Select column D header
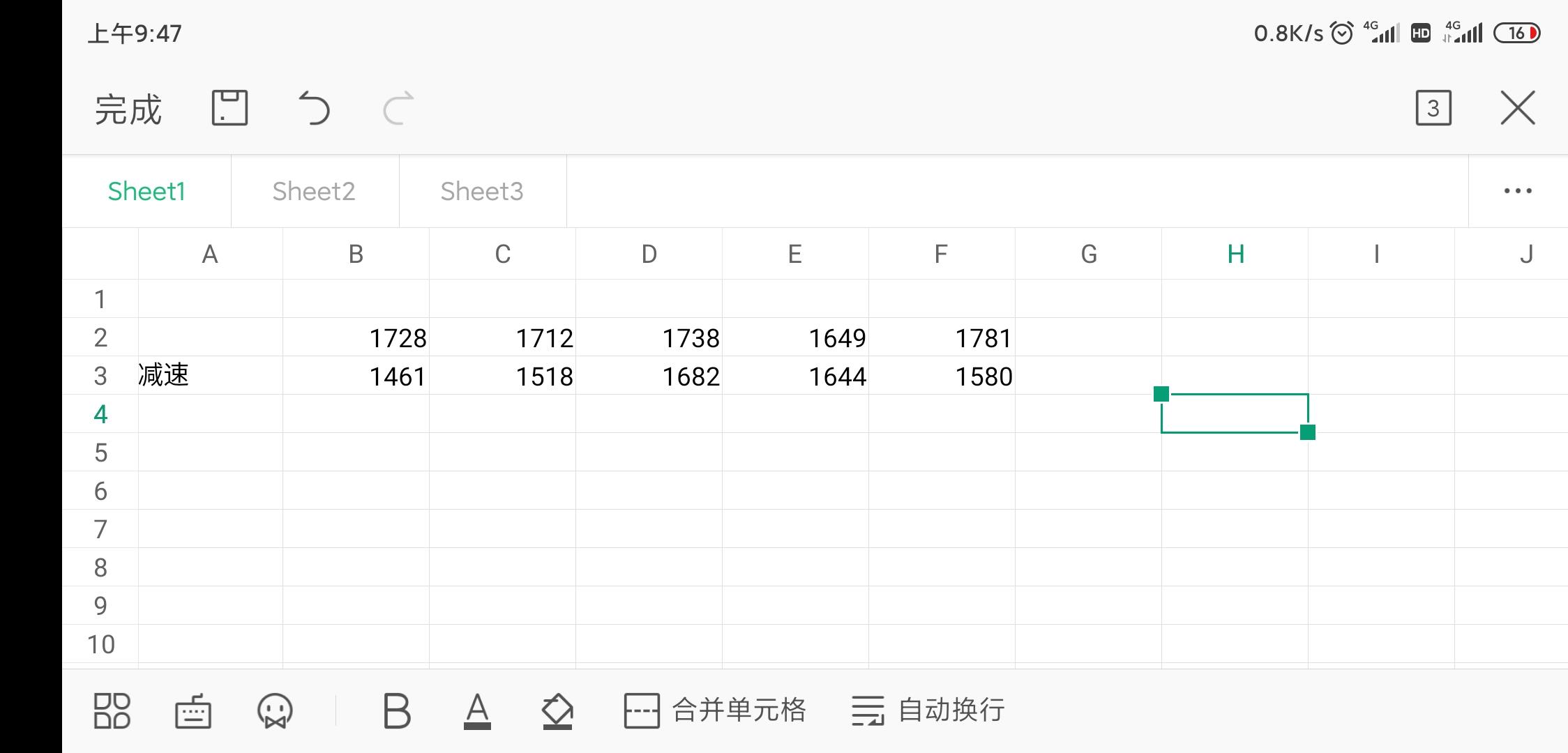 coord(649,254)
